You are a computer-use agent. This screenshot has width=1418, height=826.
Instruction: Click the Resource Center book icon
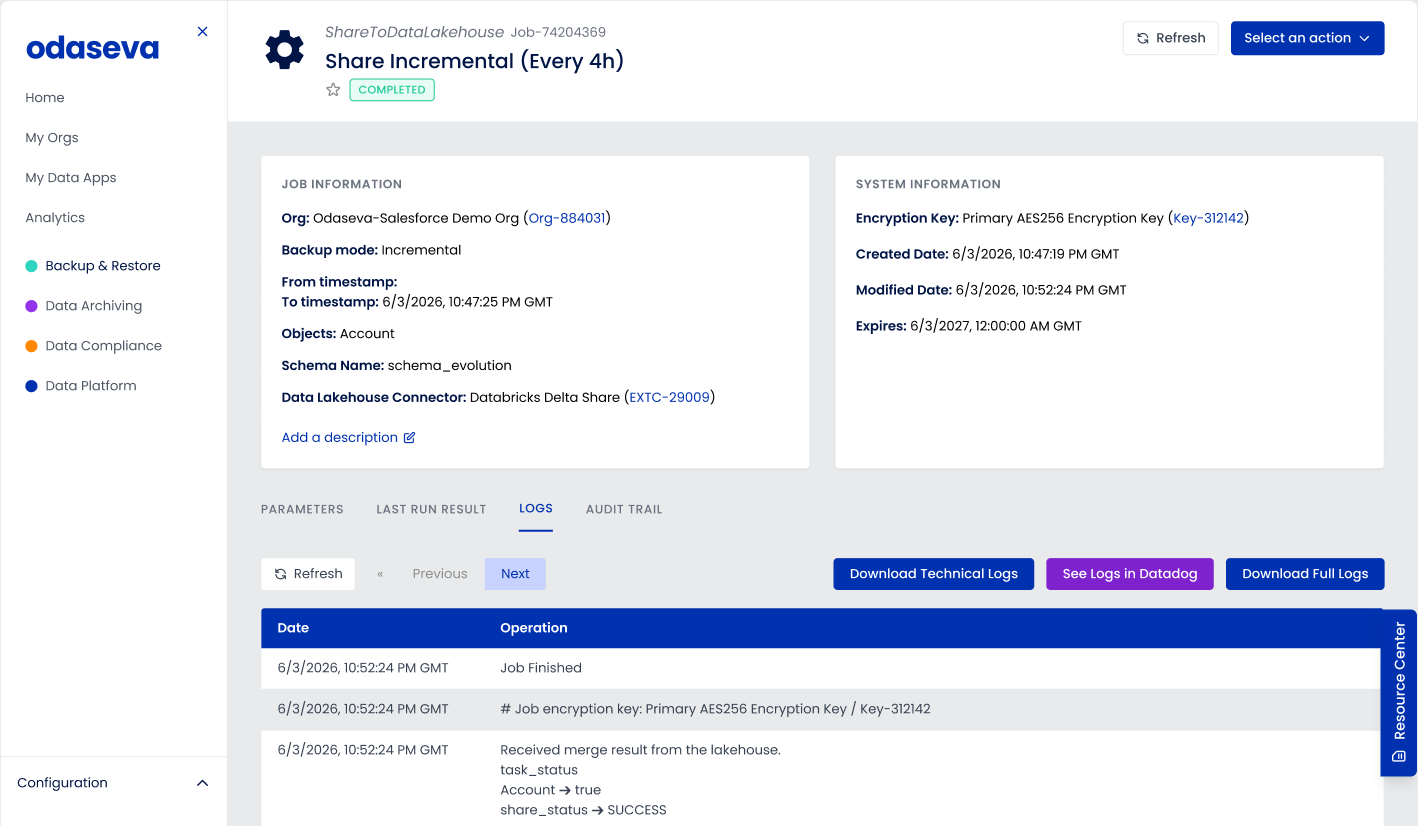pos(1399,756)
